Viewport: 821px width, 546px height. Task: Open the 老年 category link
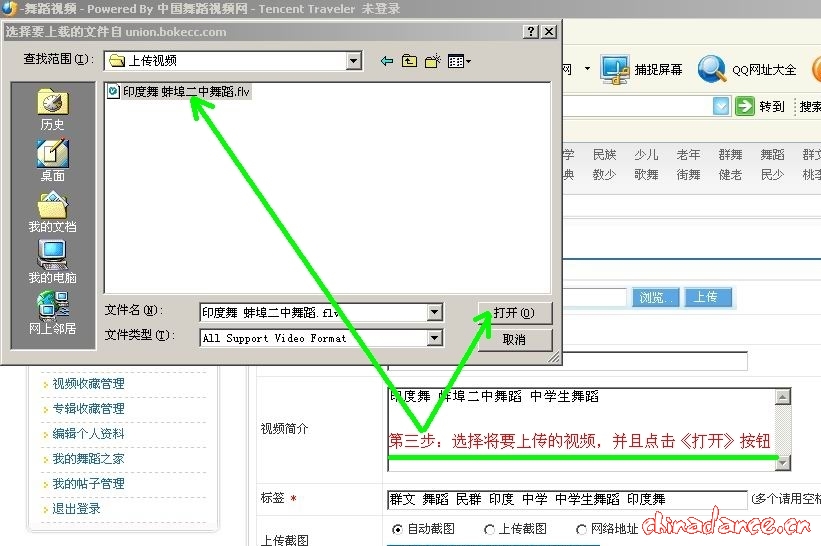coord(688,154)
